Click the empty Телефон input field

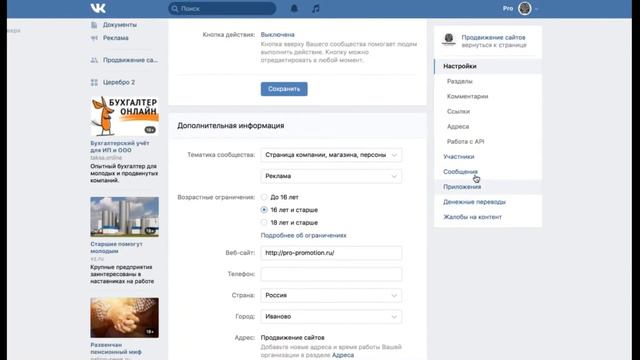(x=331, y=274)
